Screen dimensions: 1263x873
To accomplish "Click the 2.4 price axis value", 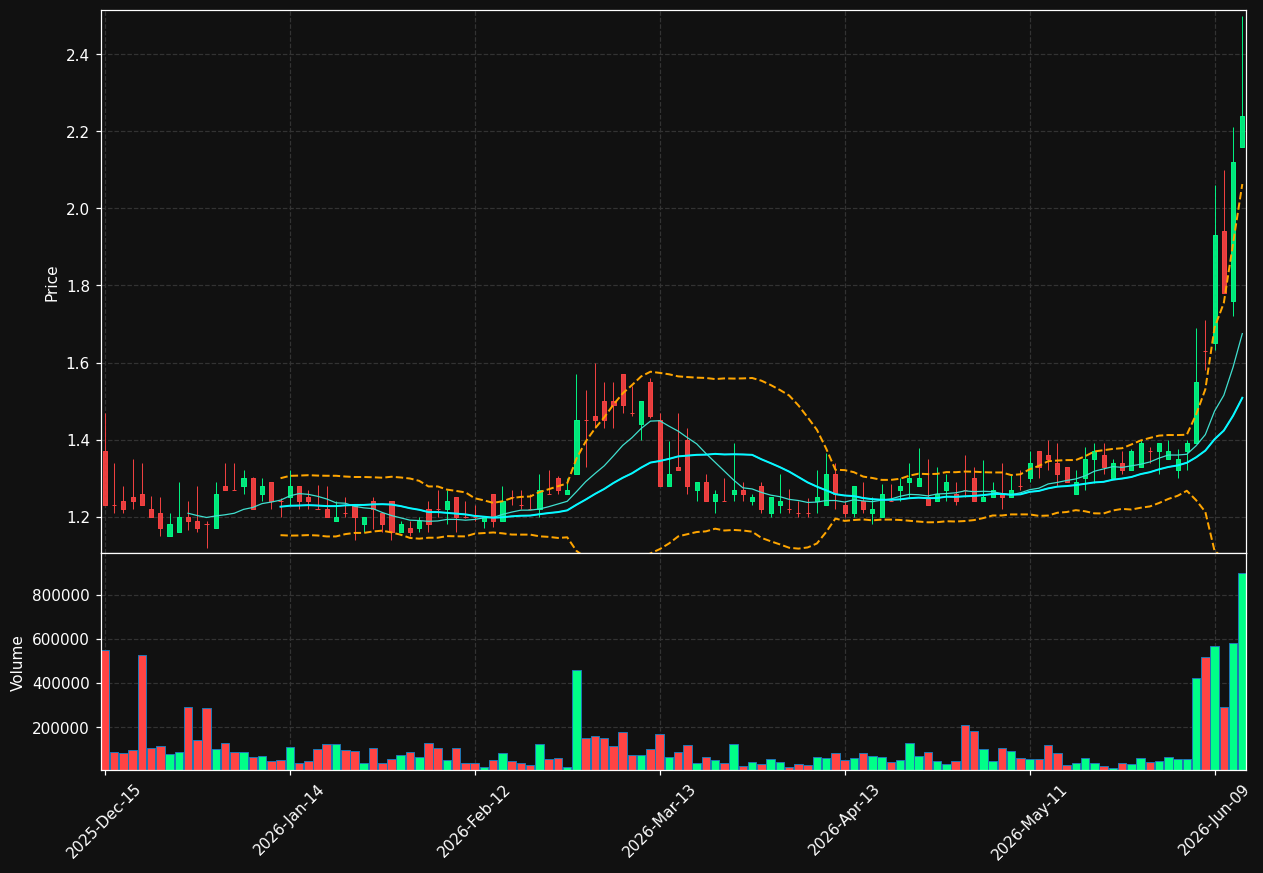I will (x=78, y=55).
